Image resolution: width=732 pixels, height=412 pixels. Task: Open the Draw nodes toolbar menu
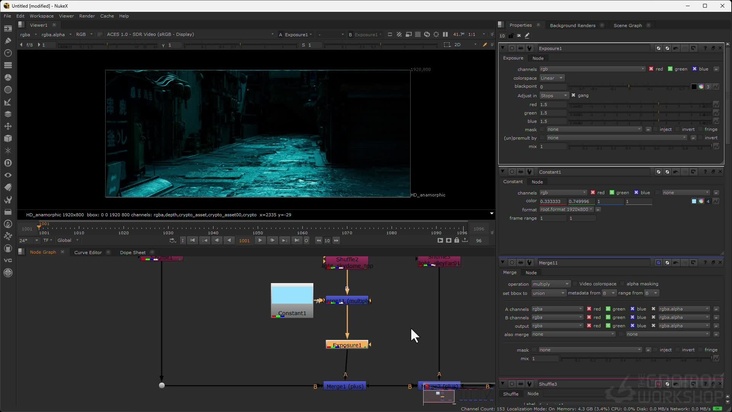(x=8, y=41)
